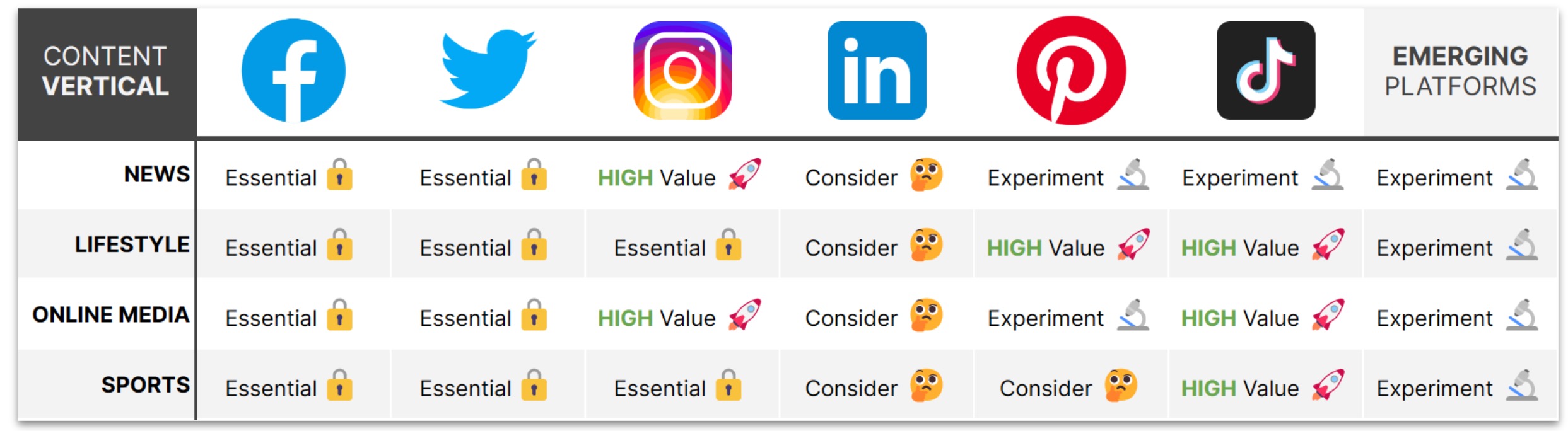The width and height of the screenshot is (1568, 431).
Task: Click the lock icon in News Facebook cell
Action: pyautogui.click(x=339, y=175)
